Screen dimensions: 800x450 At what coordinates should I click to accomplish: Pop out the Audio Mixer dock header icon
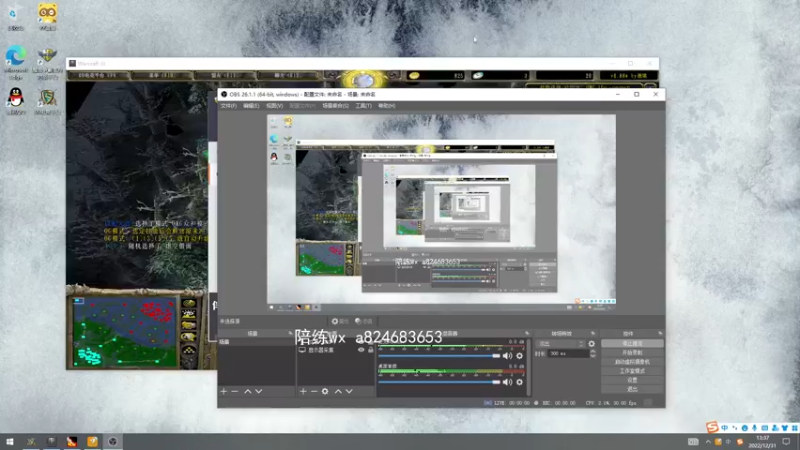[x=527, y=333]
